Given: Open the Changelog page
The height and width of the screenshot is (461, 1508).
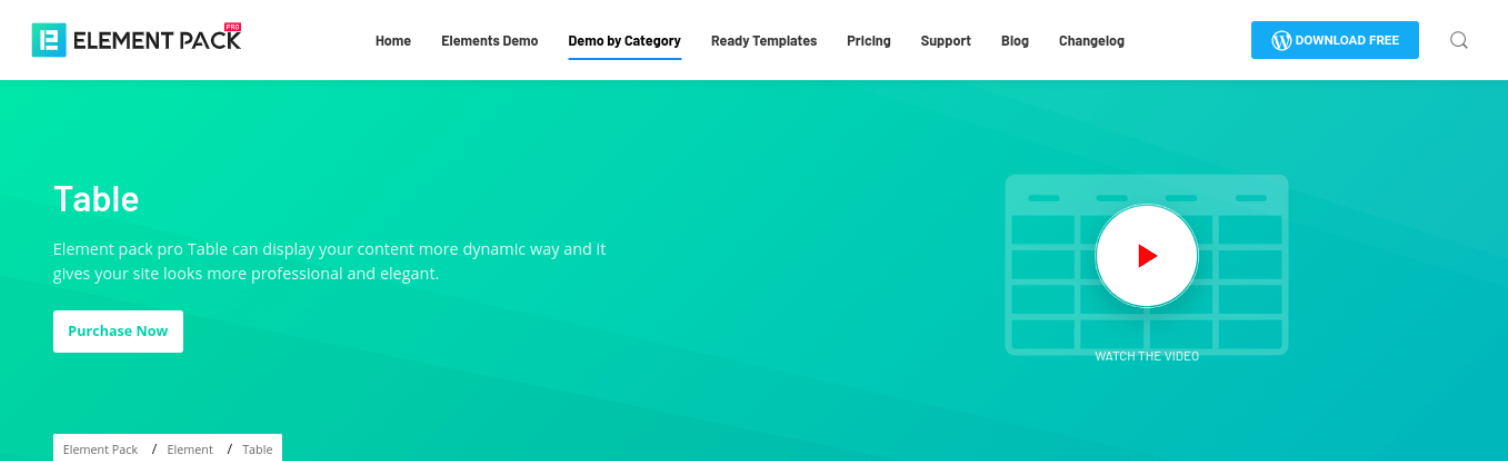Looking at the screenshot, I should tap(1091, 41).
